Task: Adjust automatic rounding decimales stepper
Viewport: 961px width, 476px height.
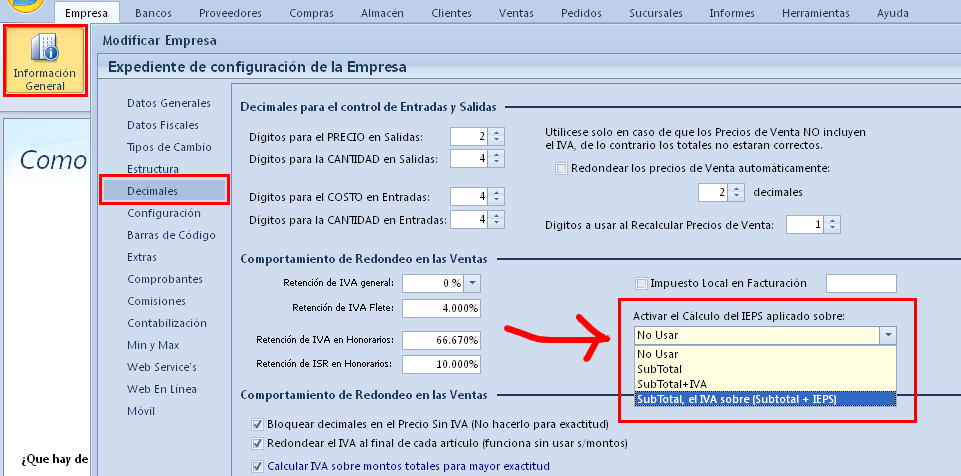Action: coord(737,192)
